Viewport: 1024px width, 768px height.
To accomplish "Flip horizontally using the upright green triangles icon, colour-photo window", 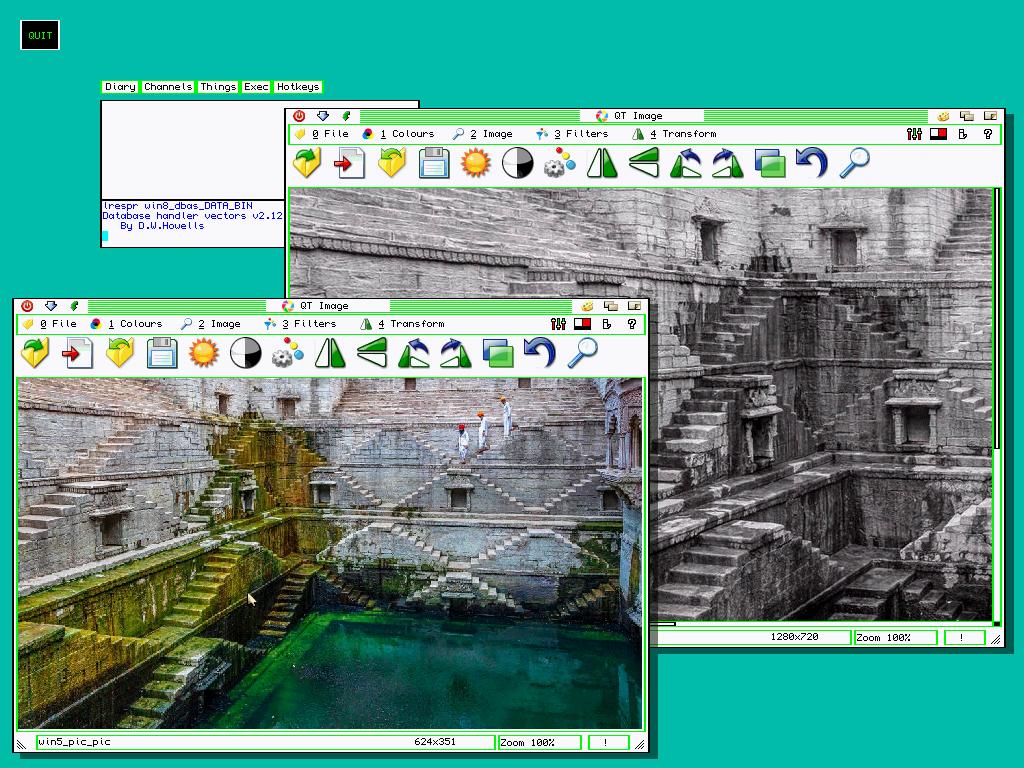I will [330, 353].
